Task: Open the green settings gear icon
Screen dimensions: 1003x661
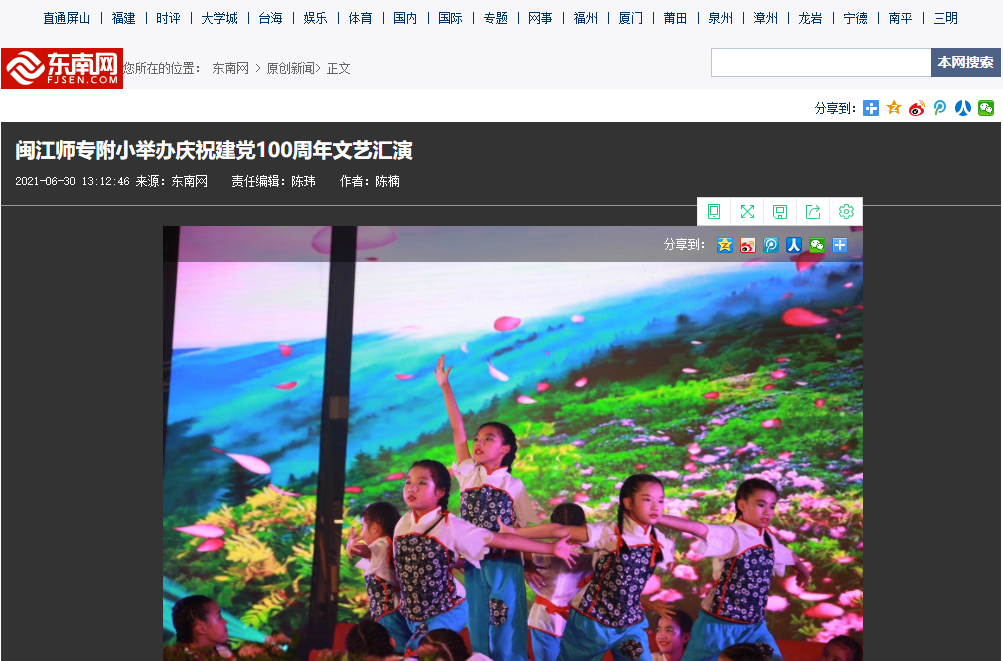Action: pyautogui.click(x=846, y=211)
